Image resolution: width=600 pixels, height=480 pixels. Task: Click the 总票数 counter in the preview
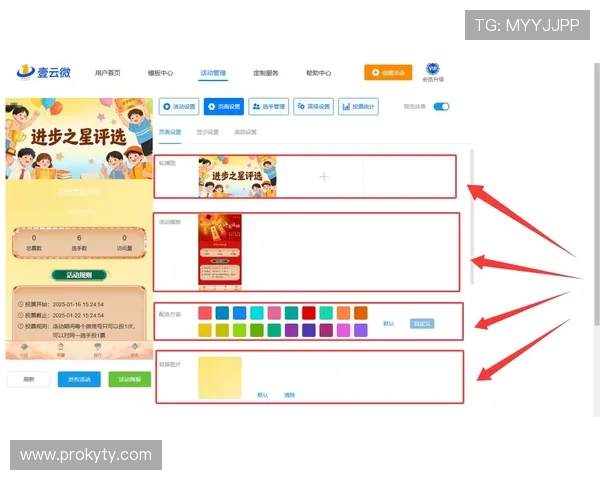point(34,243)
